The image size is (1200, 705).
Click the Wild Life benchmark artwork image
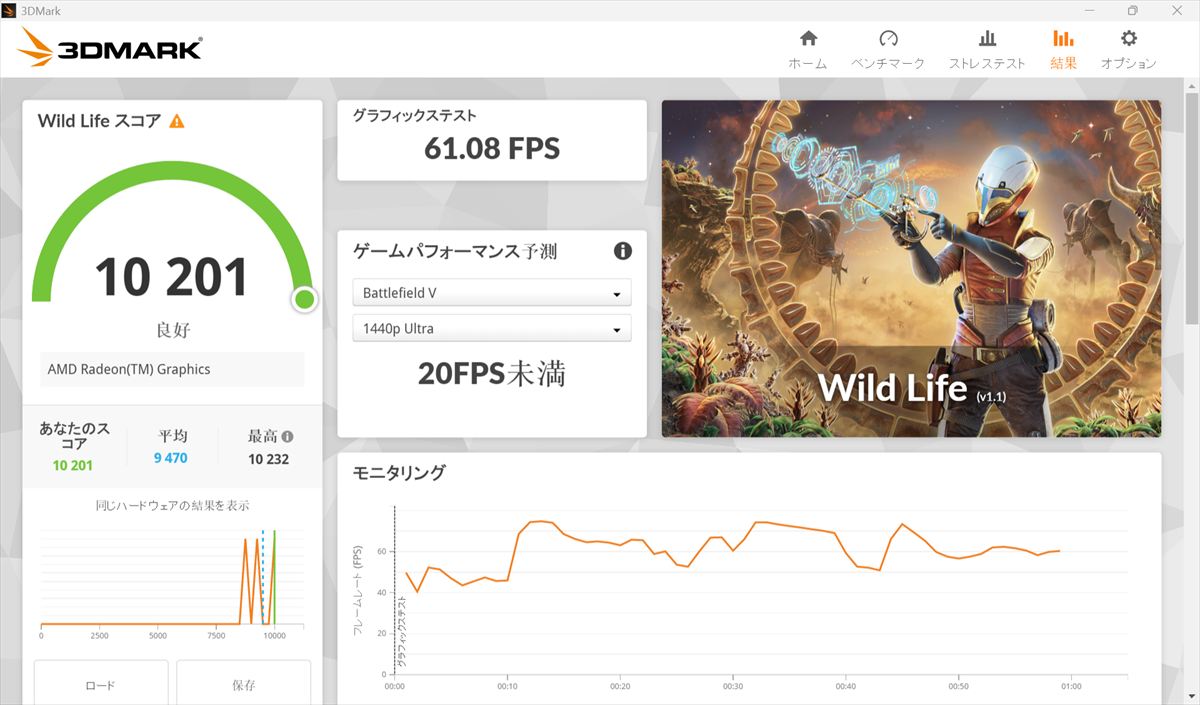(910, 268)
